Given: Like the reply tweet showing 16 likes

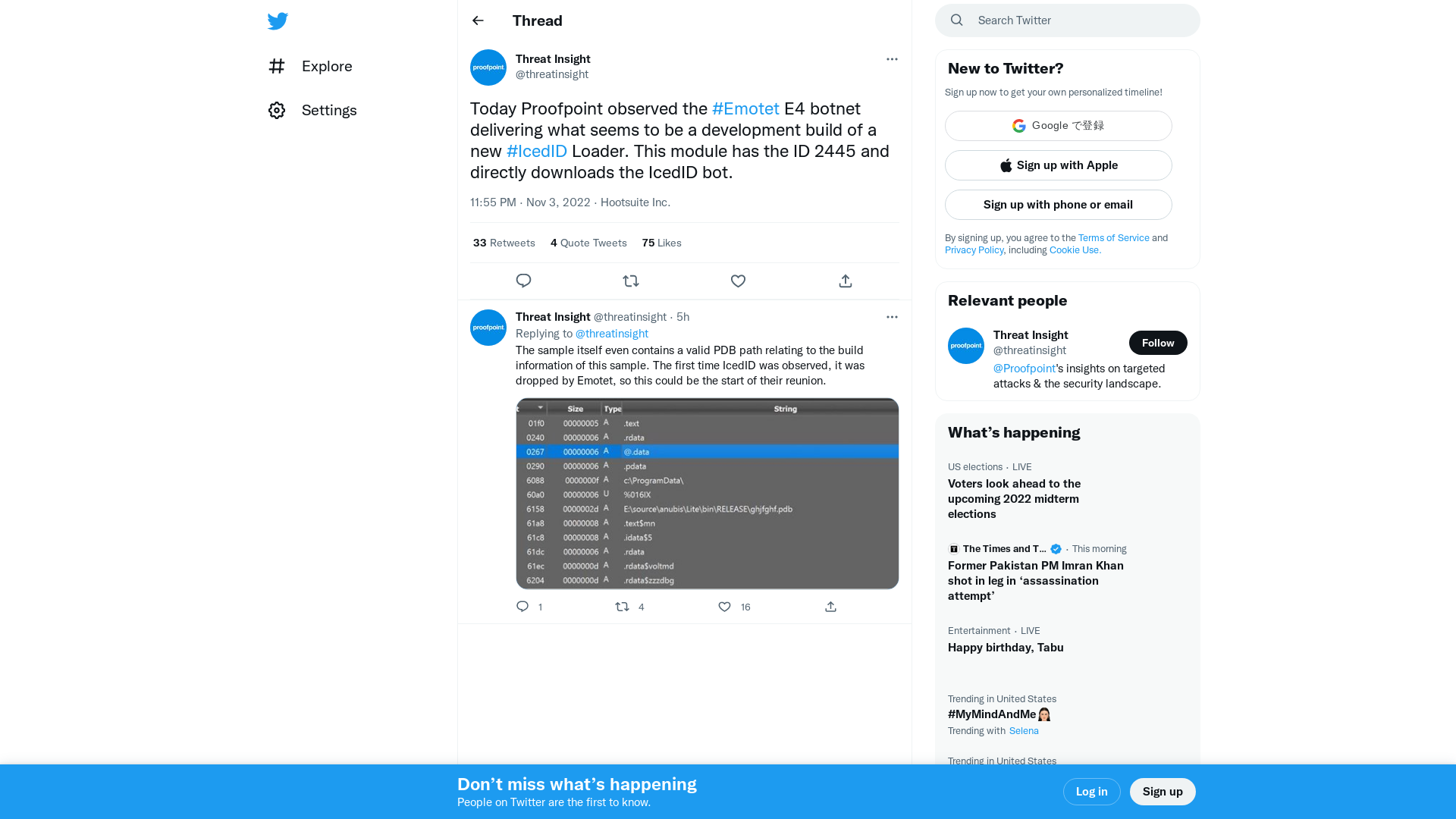Looking at the screenshot, I should [x=724, y=607].
